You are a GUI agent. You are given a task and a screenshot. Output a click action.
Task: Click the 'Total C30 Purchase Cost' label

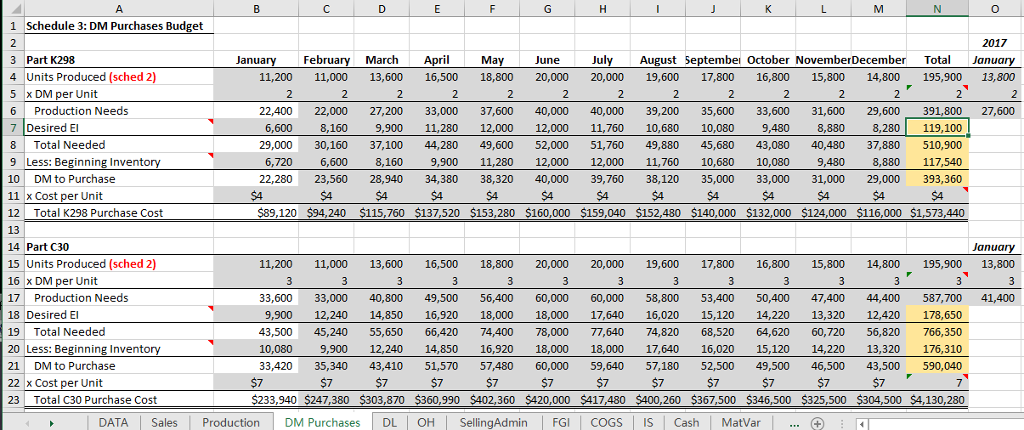click(95, 400)
